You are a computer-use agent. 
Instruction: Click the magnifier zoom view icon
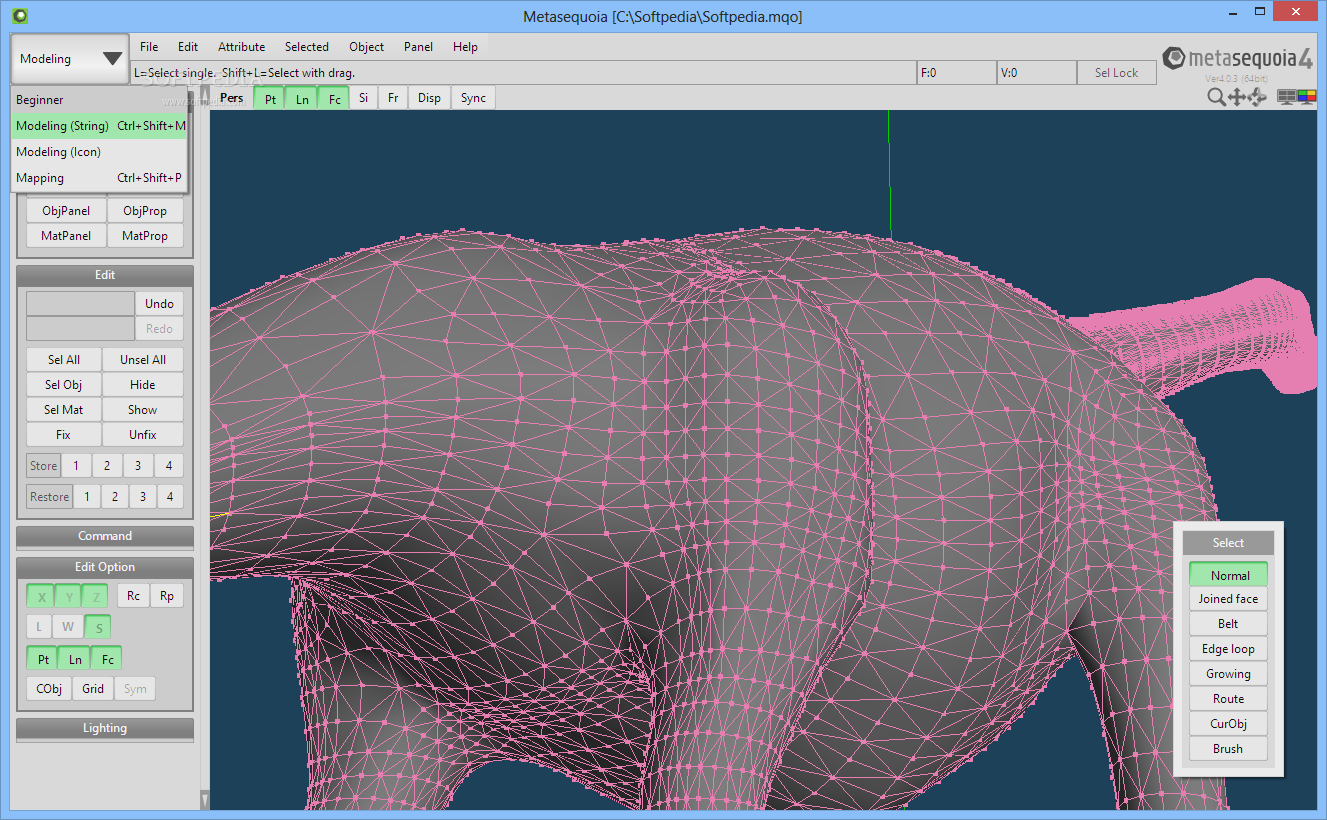tap(1216, 97)
